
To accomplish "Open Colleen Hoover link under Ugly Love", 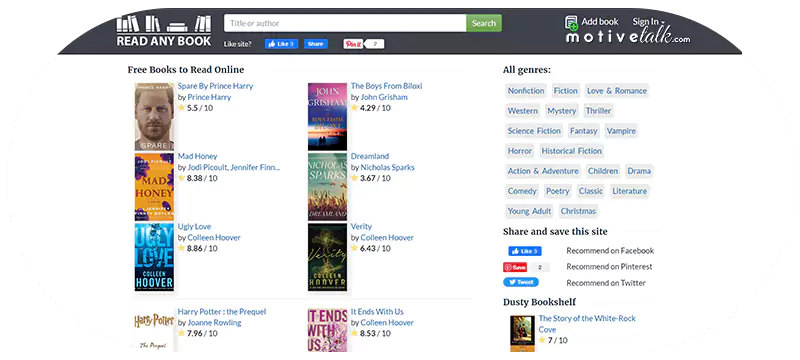I will 214,238.
